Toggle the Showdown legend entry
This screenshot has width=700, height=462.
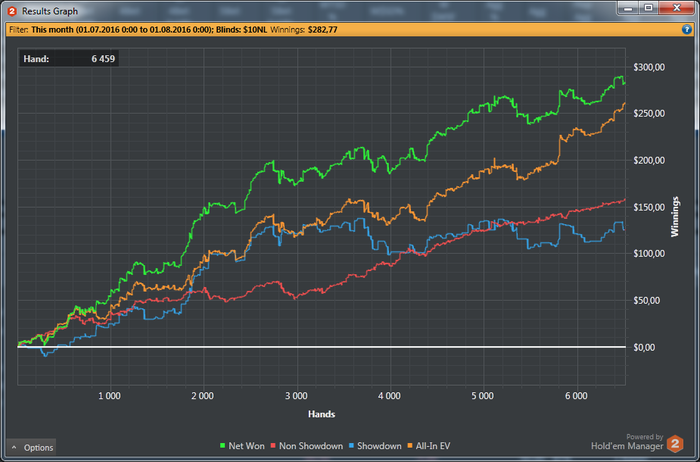375,446
